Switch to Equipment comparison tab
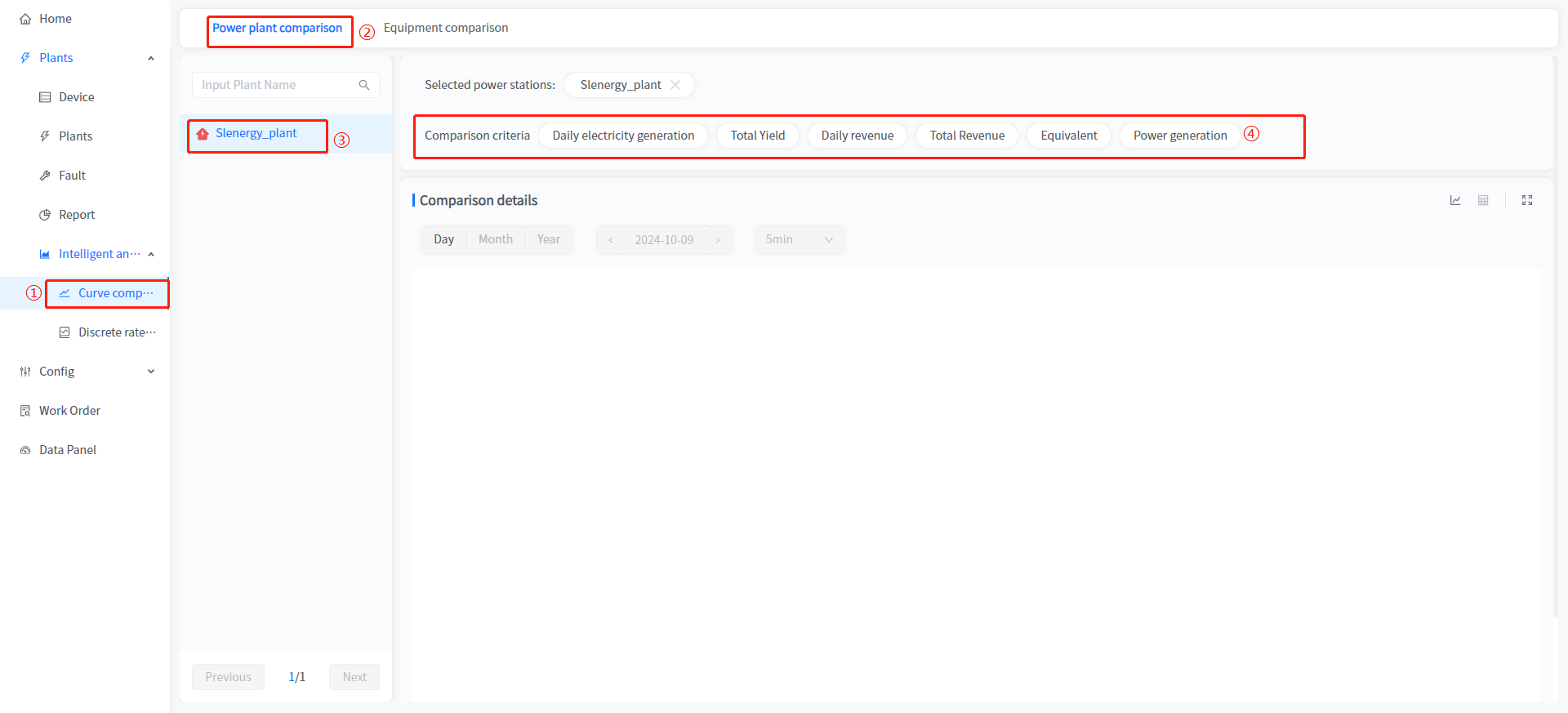 [446, 28]
